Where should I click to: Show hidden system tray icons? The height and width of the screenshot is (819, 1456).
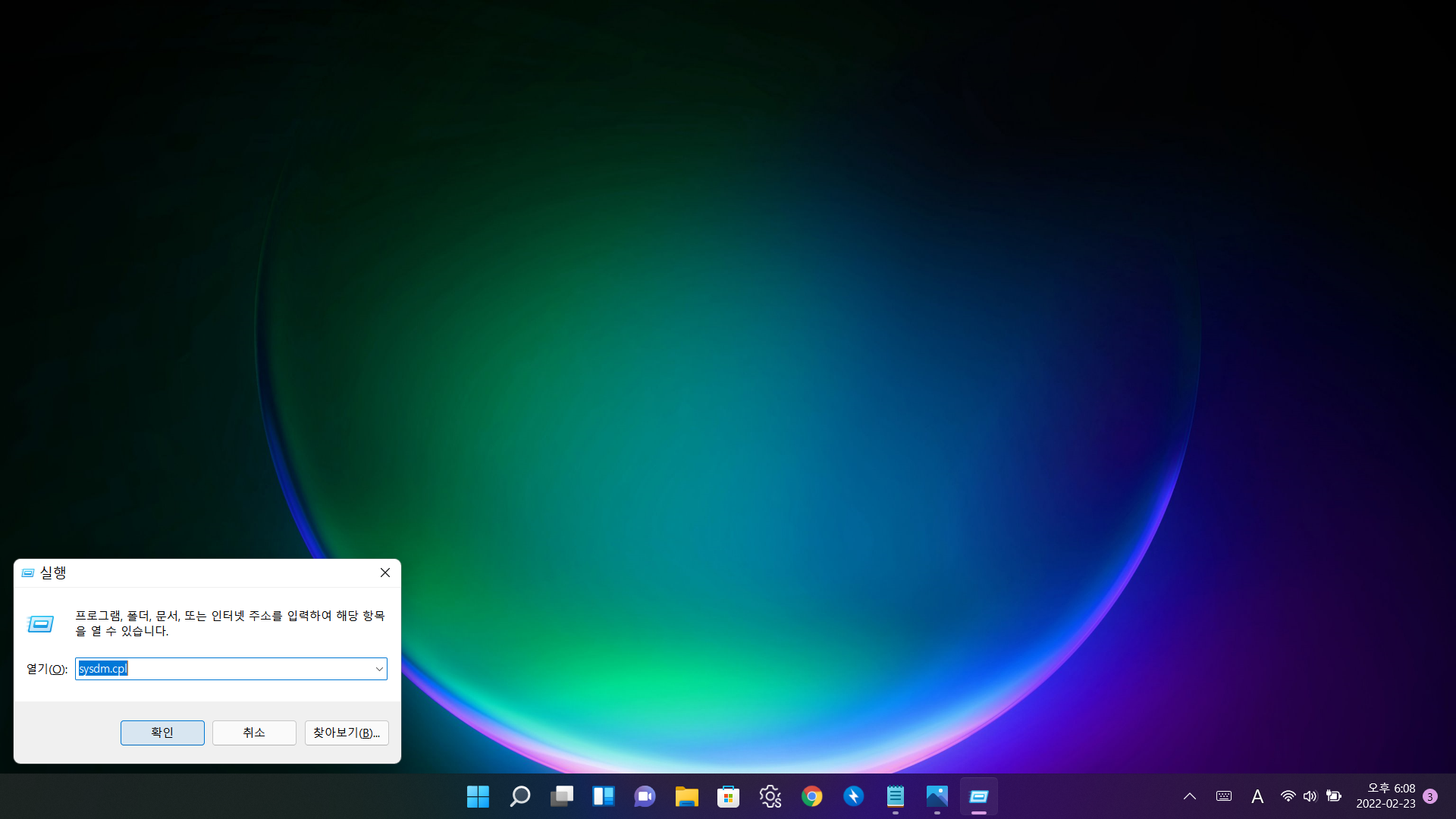tap(1189, 796)
